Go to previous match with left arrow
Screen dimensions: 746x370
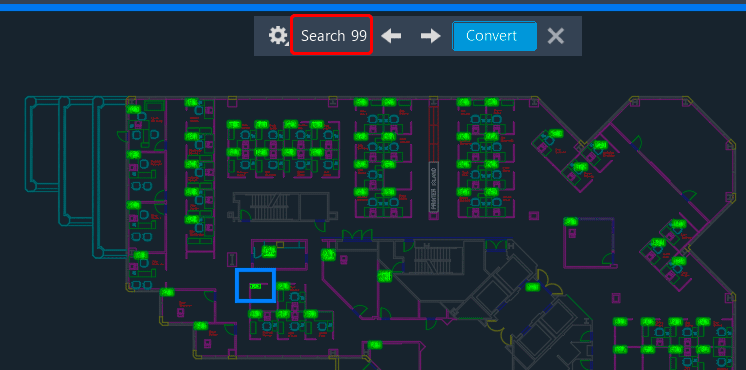click(391, 36)
